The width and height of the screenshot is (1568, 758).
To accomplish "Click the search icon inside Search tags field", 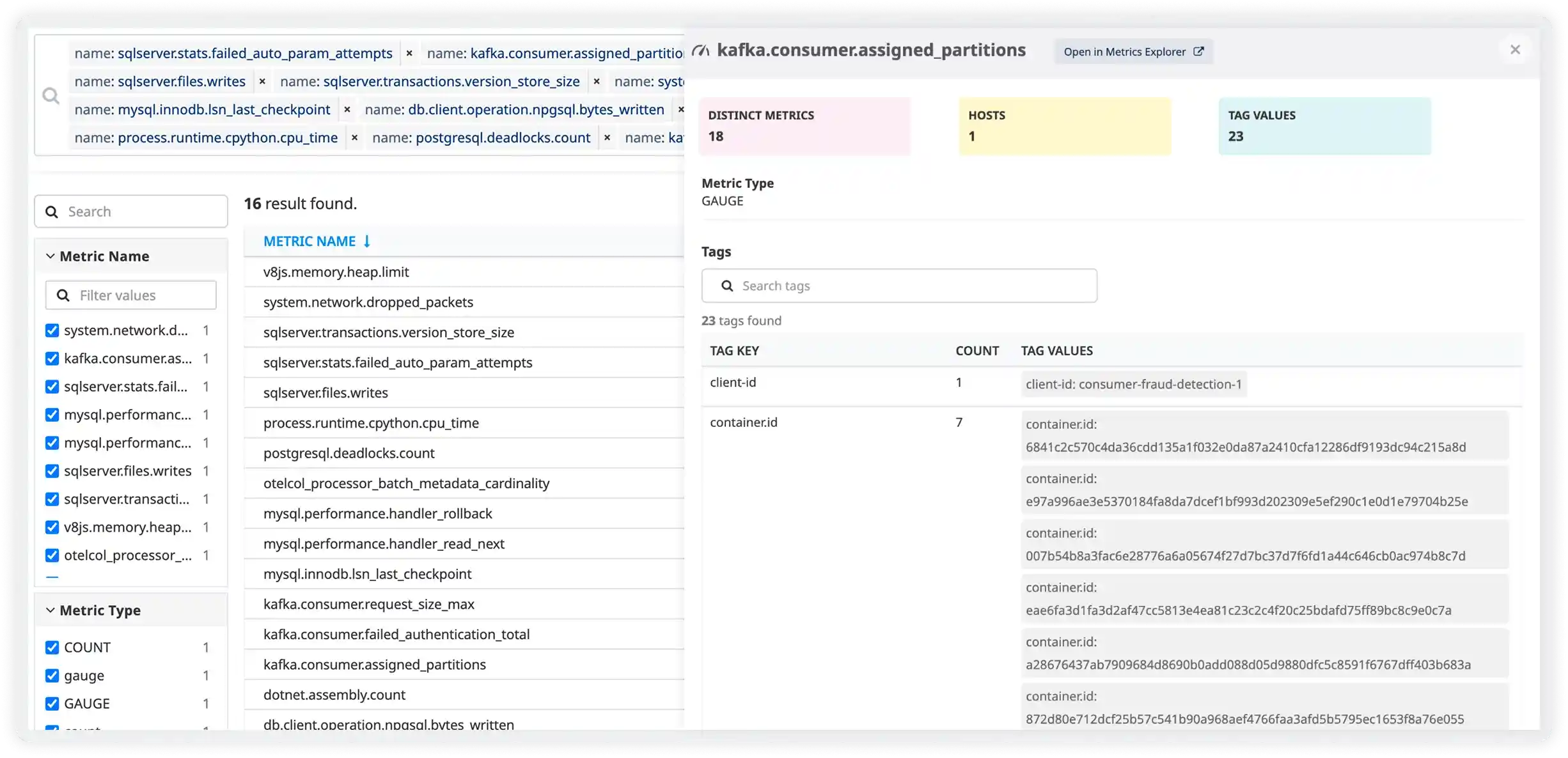I will pos(727,286).
